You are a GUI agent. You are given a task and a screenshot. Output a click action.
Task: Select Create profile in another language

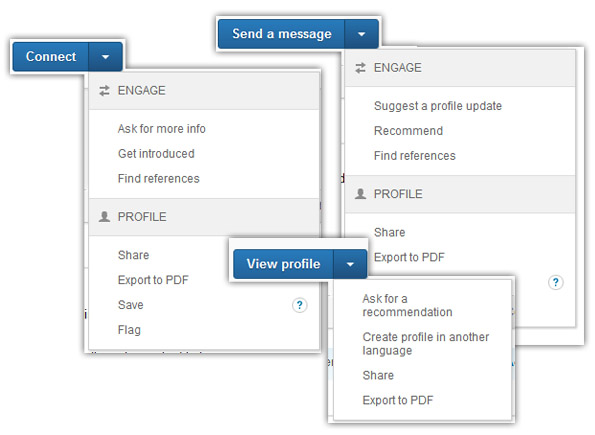tap(426, 344)
